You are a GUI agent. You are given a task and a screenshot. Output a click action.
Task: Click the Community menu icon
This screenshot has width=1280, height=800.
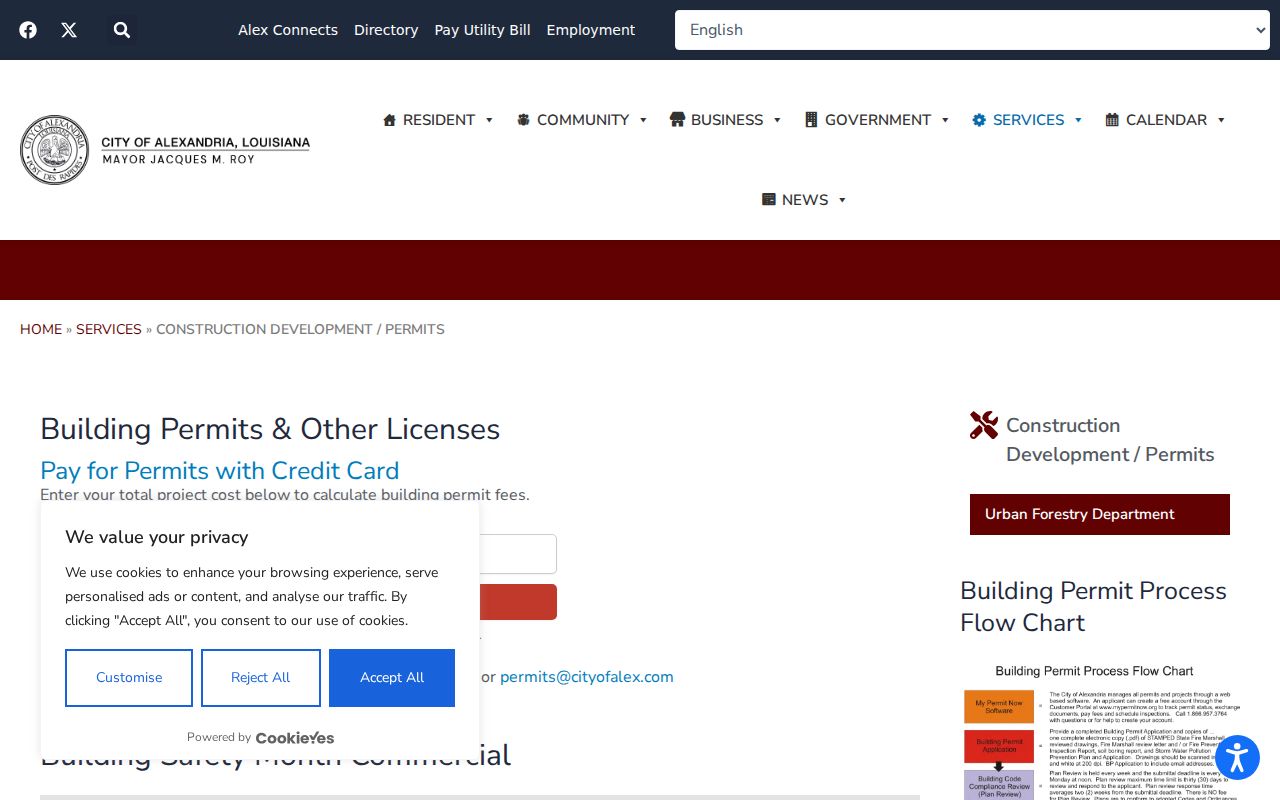click(523, 120)
